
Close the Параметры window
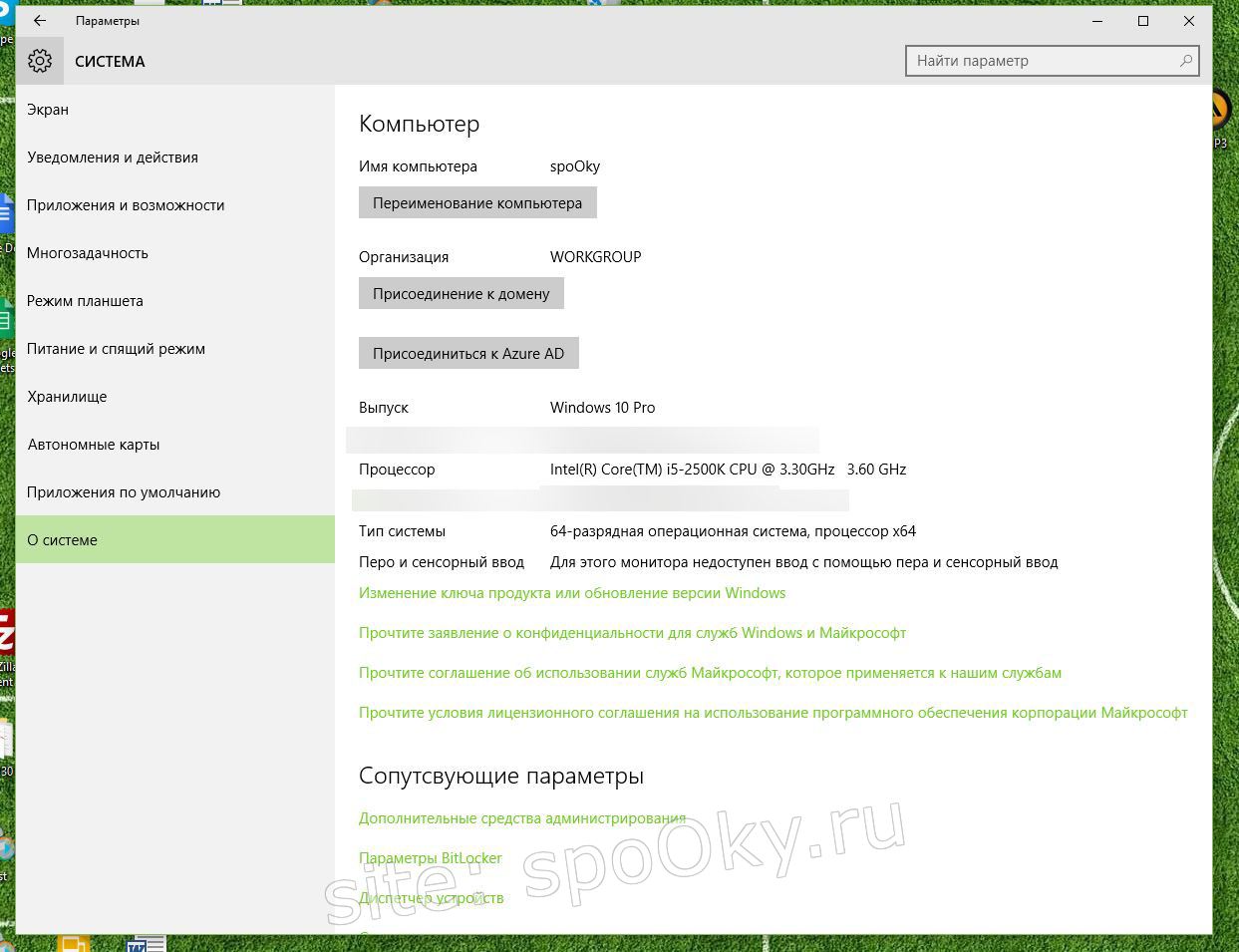pyautogui.click(x=1189, y=21)
